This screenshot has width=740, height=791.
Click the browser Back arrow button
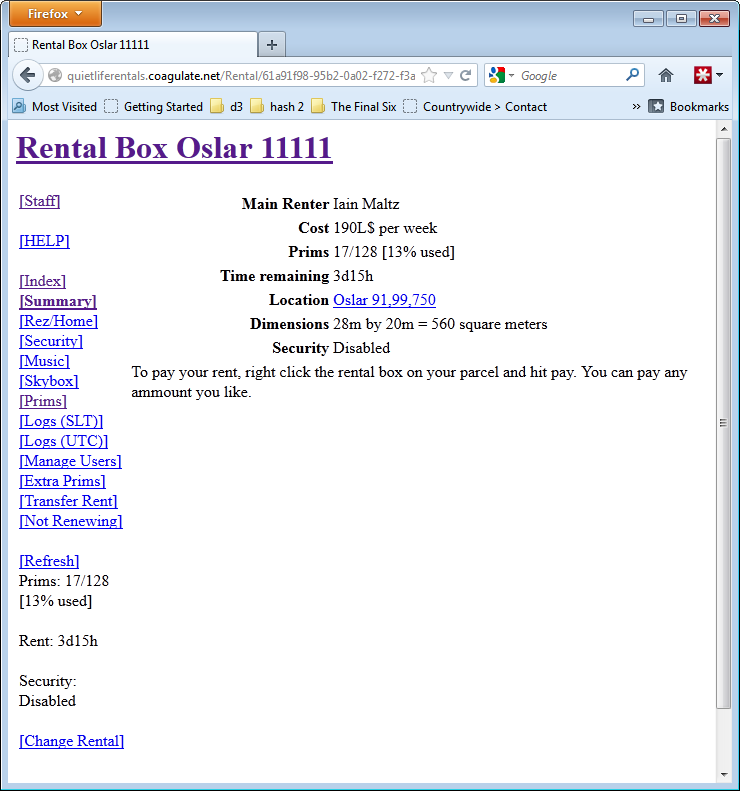[x=28, y=76]
